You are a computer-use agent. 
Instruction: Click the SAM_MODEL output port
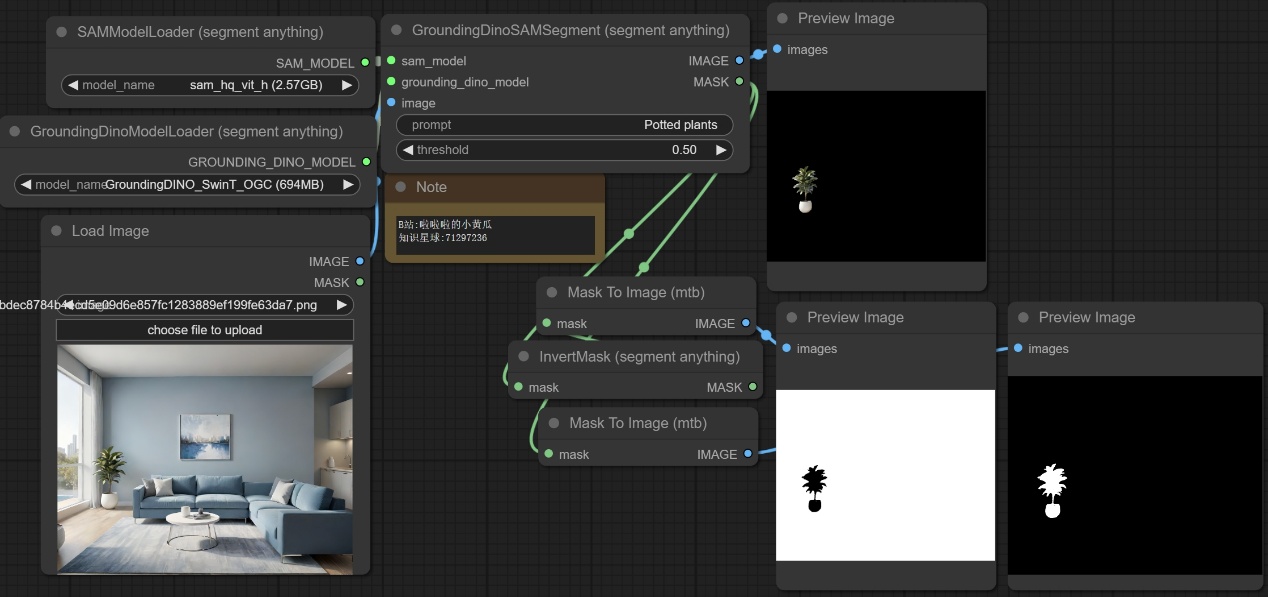[x=365, y=62]
